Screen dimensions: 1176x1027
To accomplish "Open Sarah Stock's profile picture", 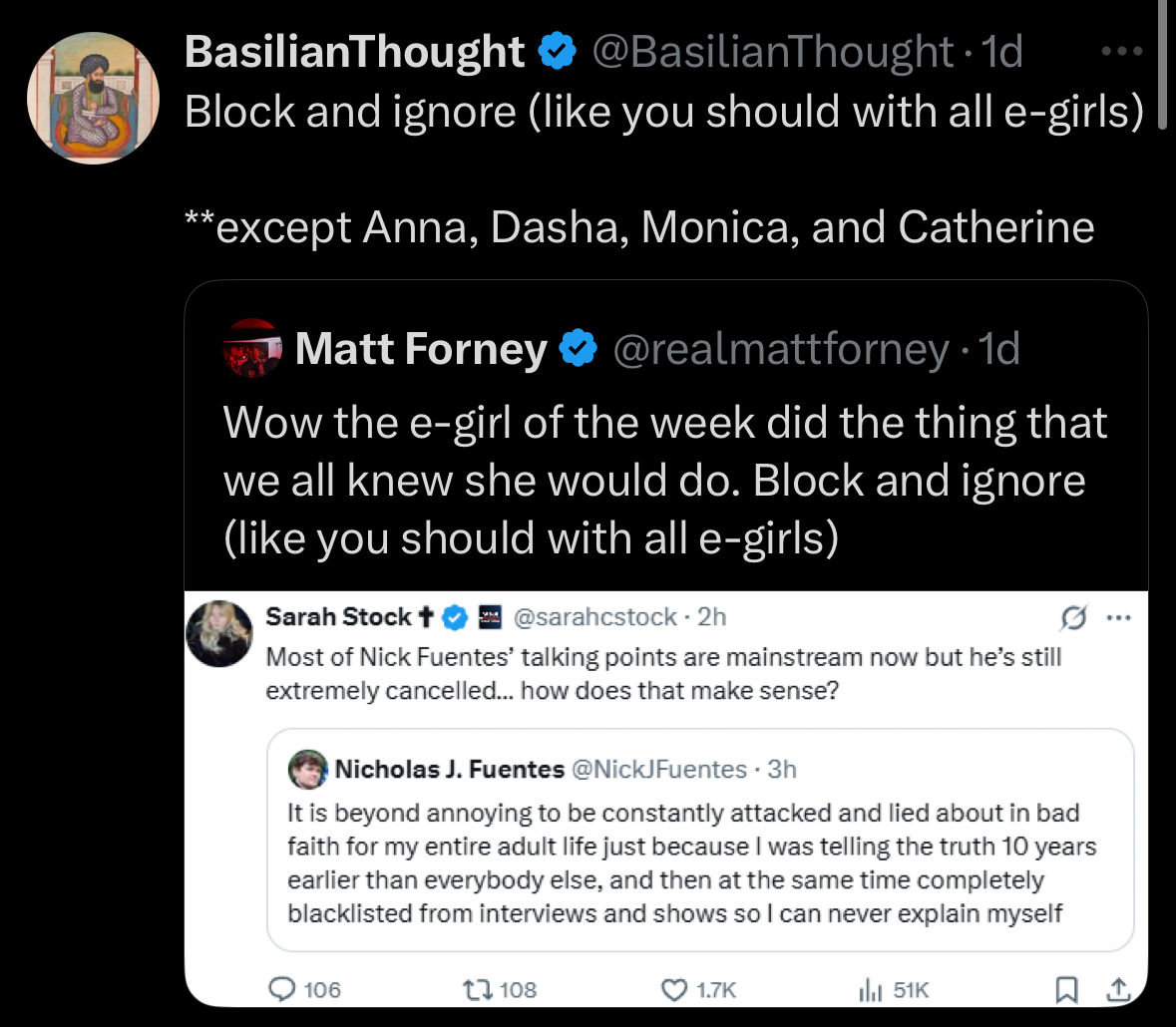I will (x=219, y=634).
